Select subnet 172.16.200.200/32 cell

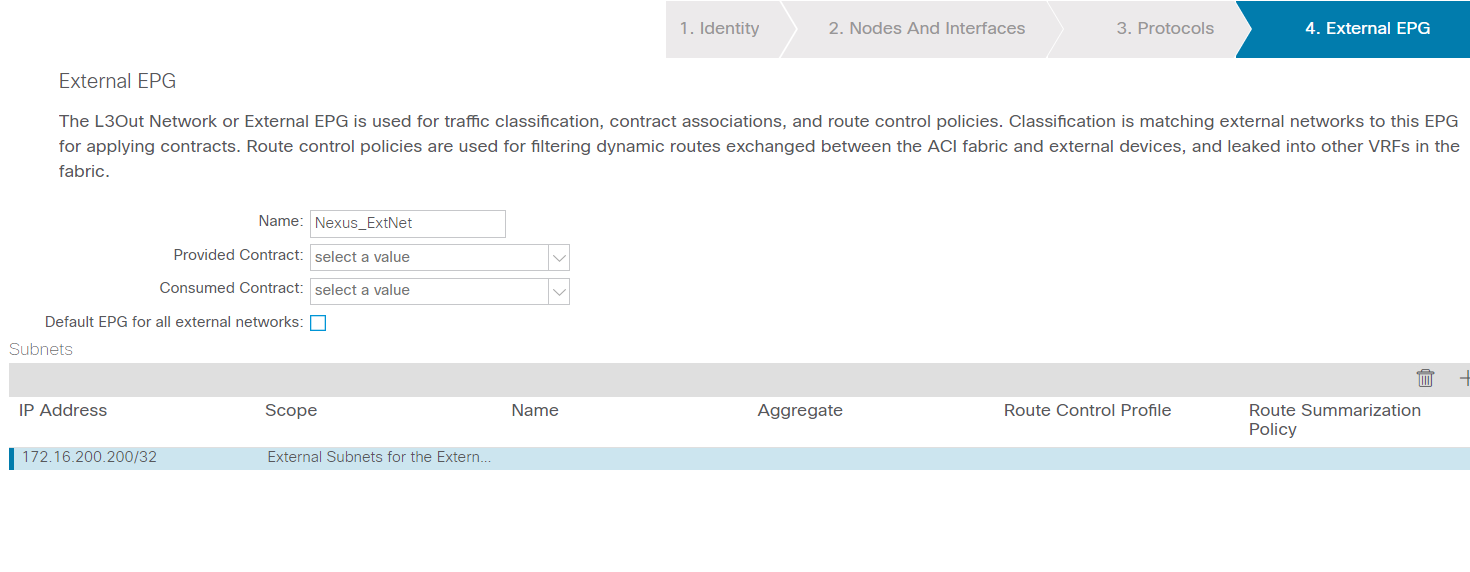[90, 457]
